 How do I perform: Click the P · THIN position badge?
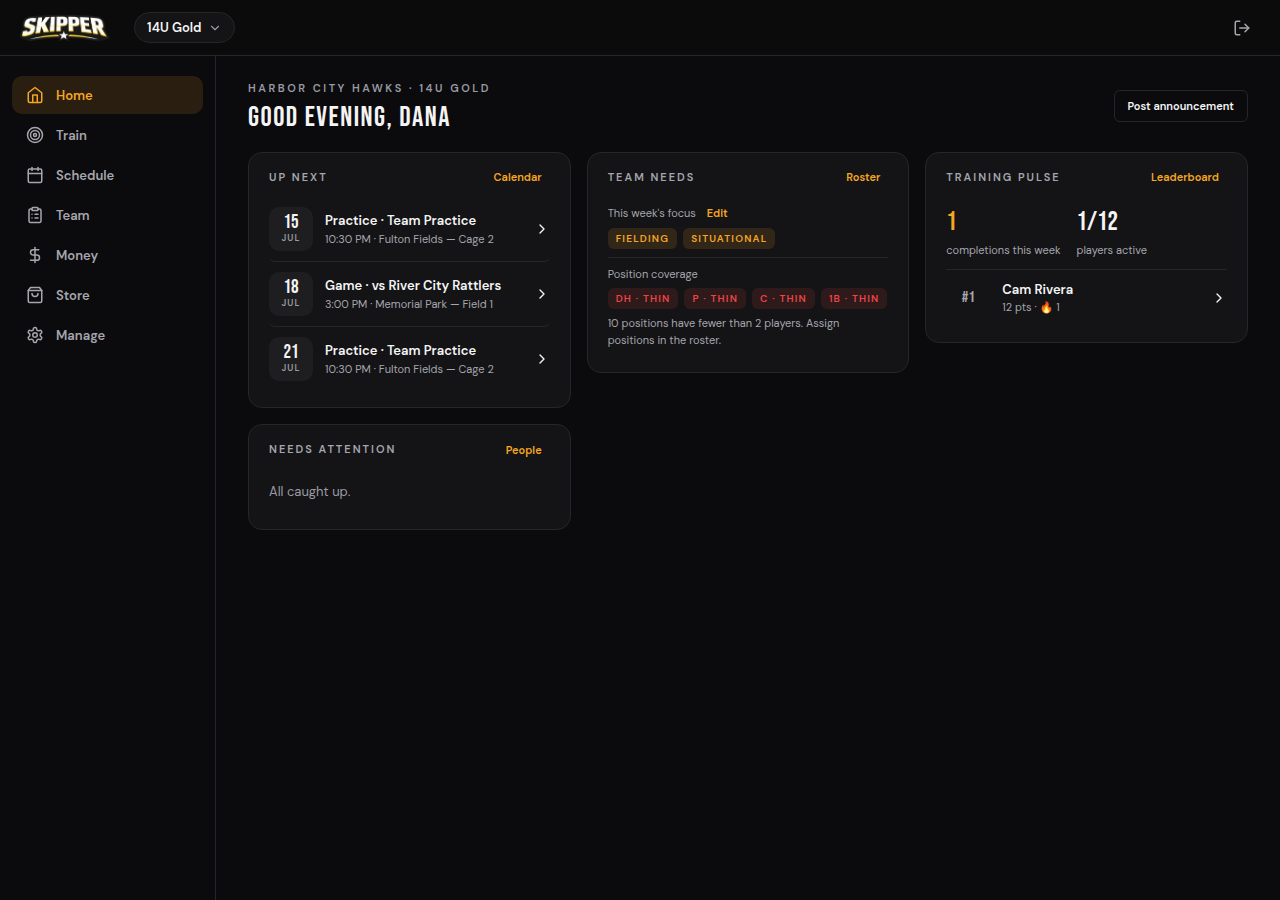[715, 299]
